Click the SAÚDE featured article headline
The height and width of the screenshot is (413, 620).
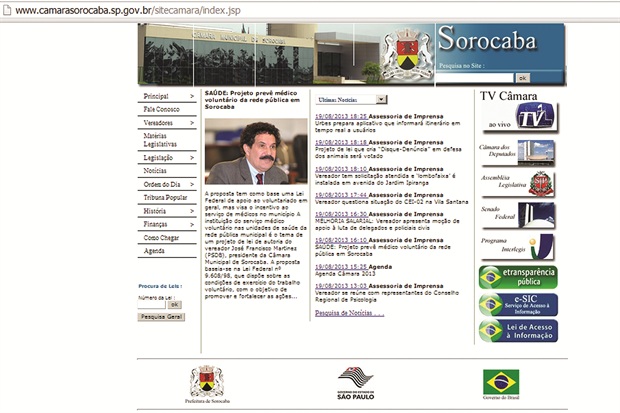click(252, 100)
